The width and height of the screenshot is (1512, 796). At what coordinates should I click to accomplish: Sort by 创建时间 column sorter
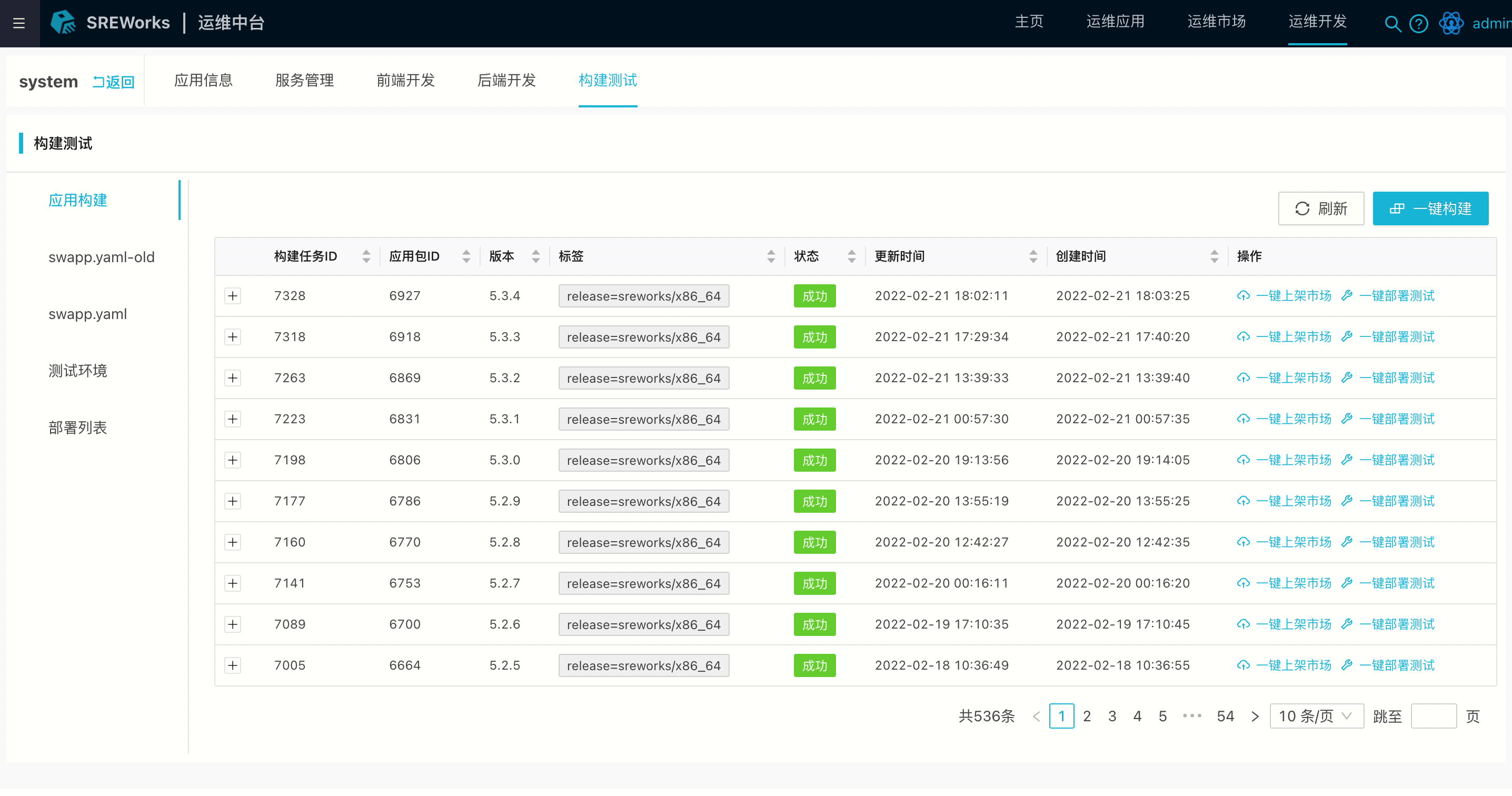tap(1214, 256)
